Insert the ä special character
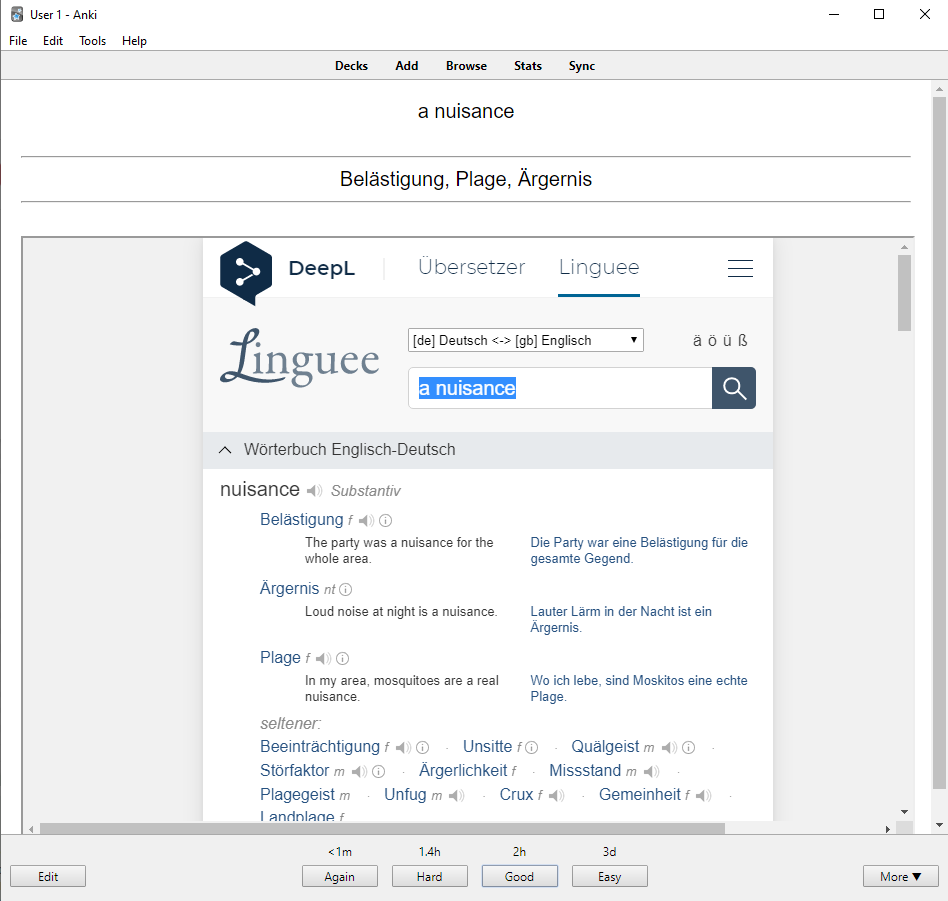Viewport: 948px width, 901px height. tap(697, 340)
